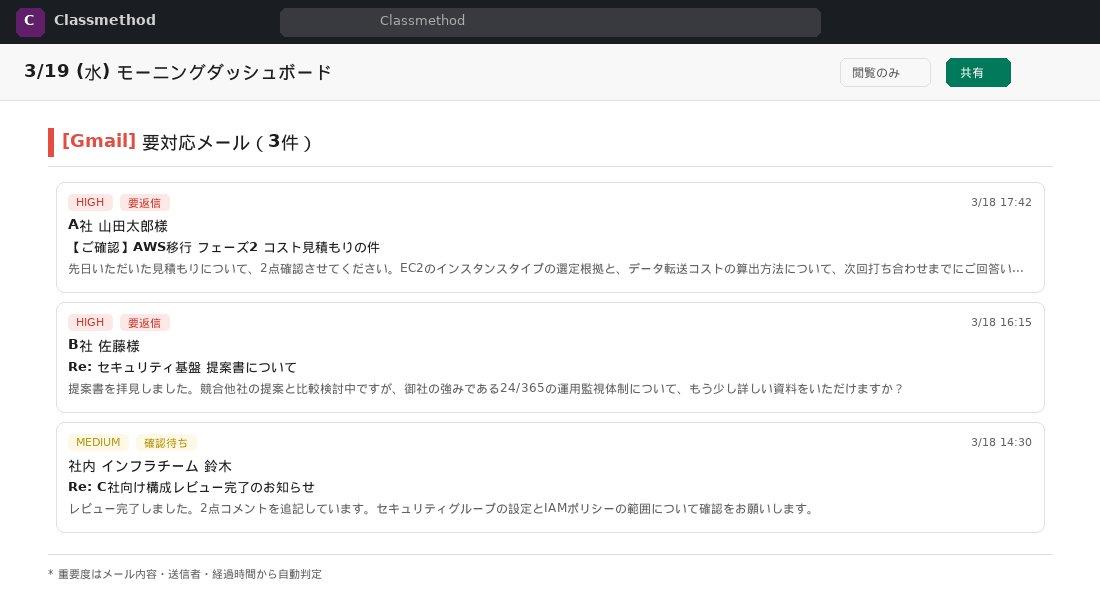
Task: Click the Classmethod "C" logo icon
Action: click(x=30, y=21)
